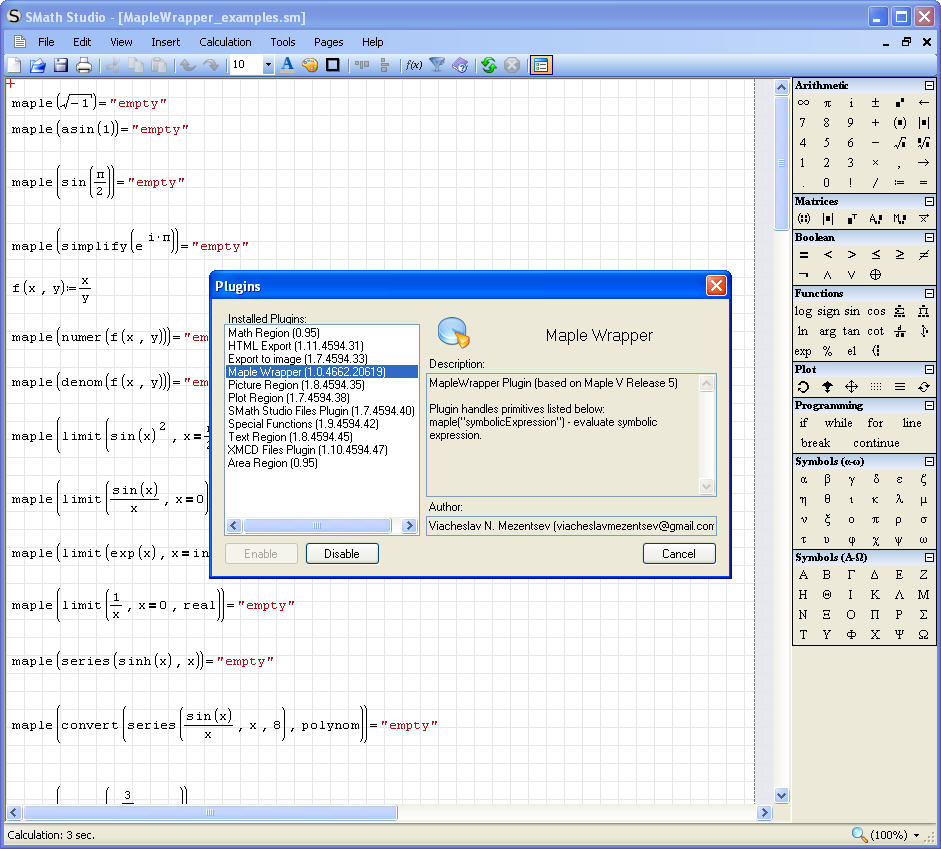Select XMCD Files Plugin in the list

pyautogui.click(x=307, y=450)
